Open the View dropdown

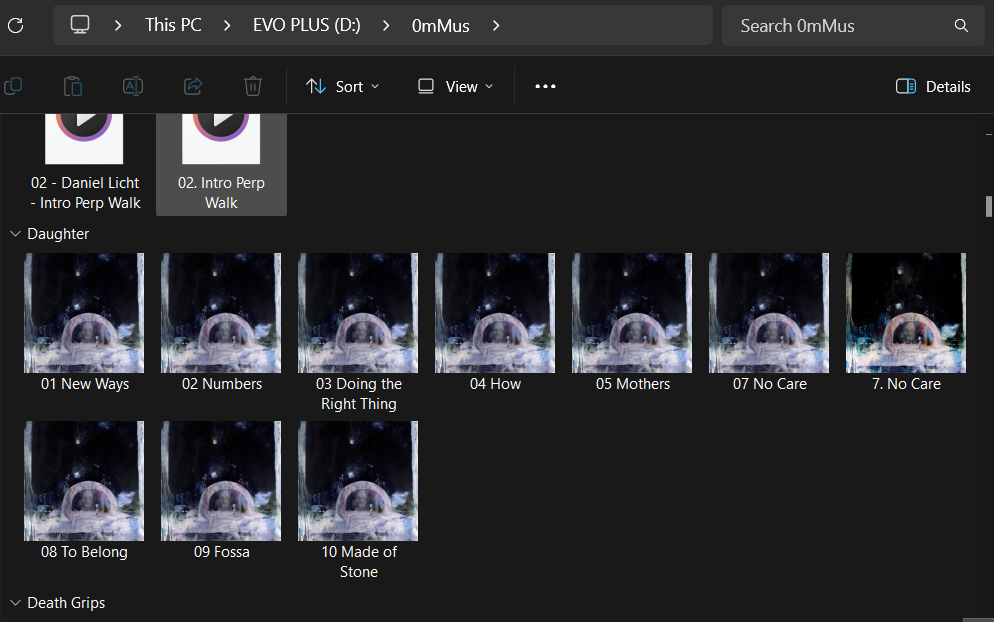(455, 86)
